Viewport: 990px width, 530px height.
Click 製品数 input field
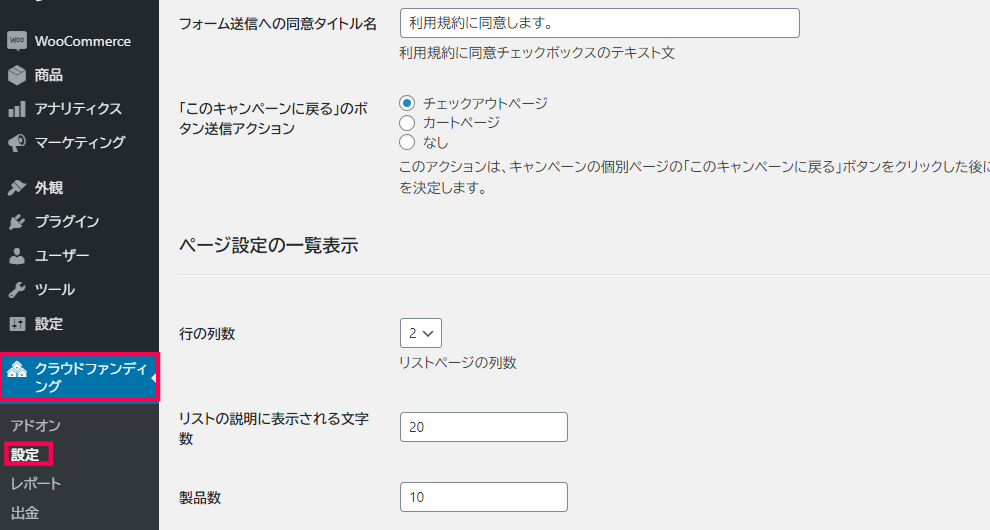click(x=484, y=497)
